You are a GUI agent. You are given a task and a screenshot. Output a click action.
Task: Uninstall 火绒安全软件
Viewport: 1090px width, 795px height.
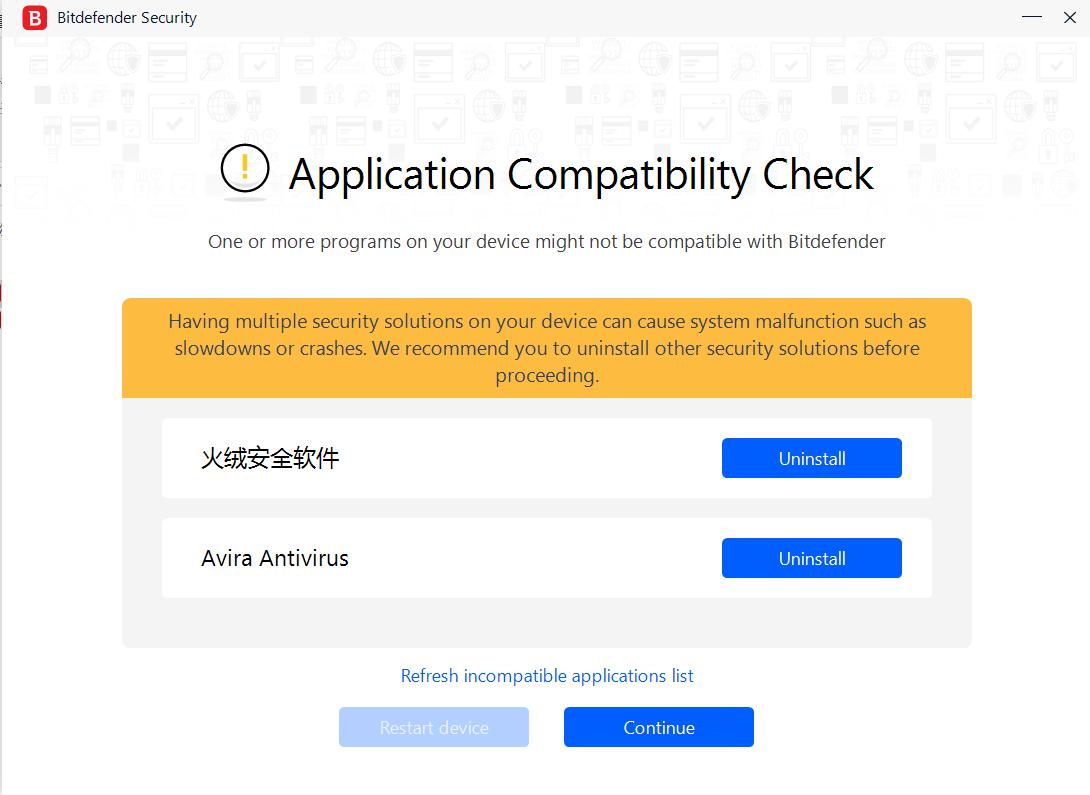coord(811,458)
